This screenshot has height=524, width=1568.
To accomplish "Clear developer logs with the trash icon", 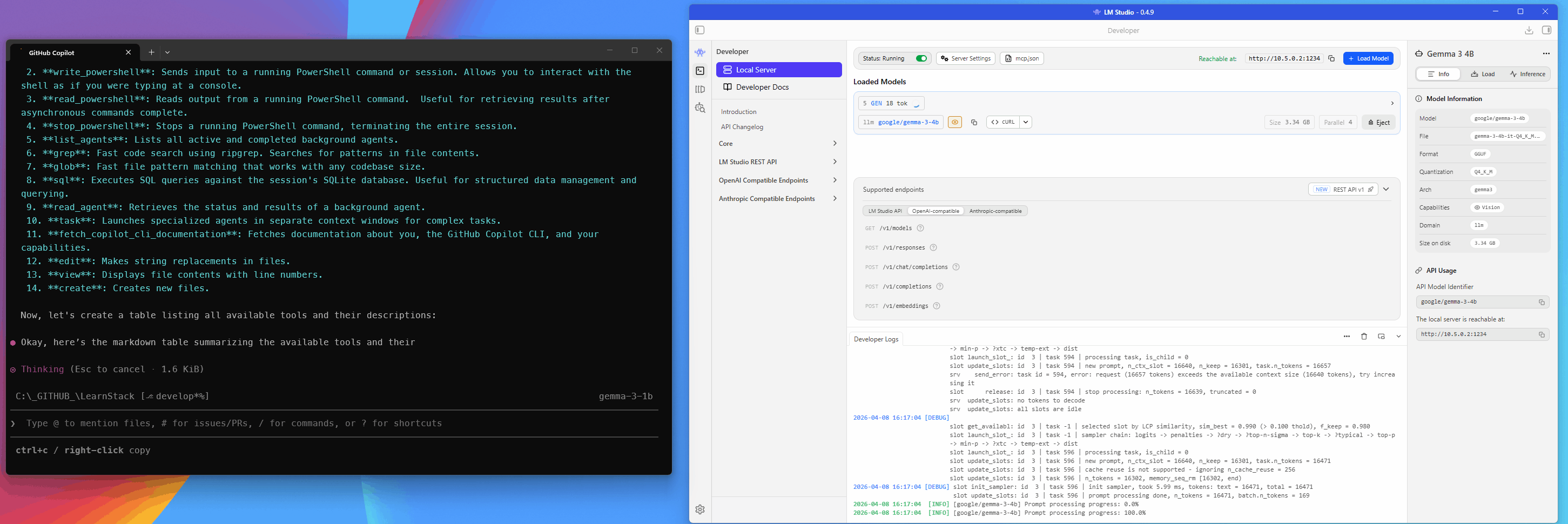I will [x=1364, y=337].
